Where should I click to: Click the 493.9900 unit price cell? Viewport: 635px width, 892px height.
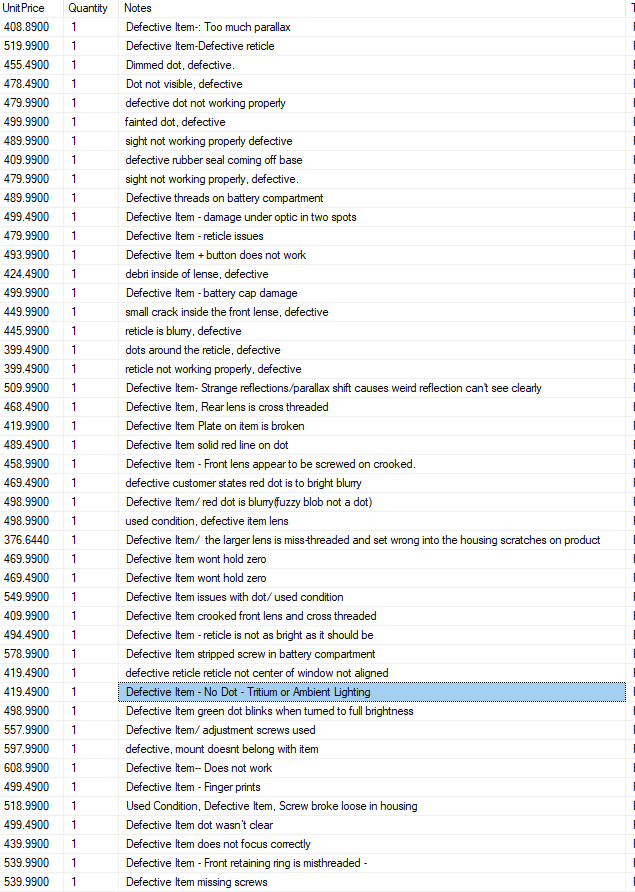pos(31,255)
